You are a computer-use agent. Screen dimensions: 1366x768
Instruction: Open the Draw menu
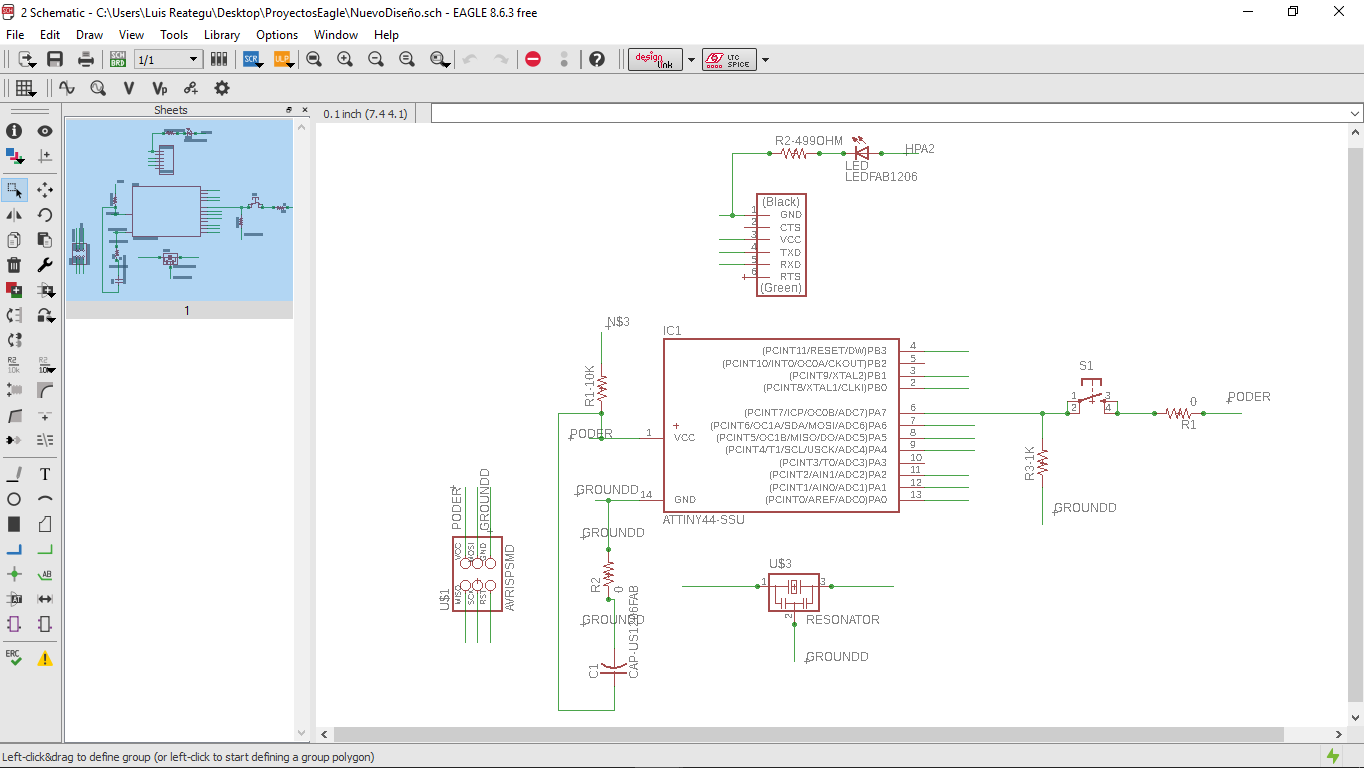(89, 34)
